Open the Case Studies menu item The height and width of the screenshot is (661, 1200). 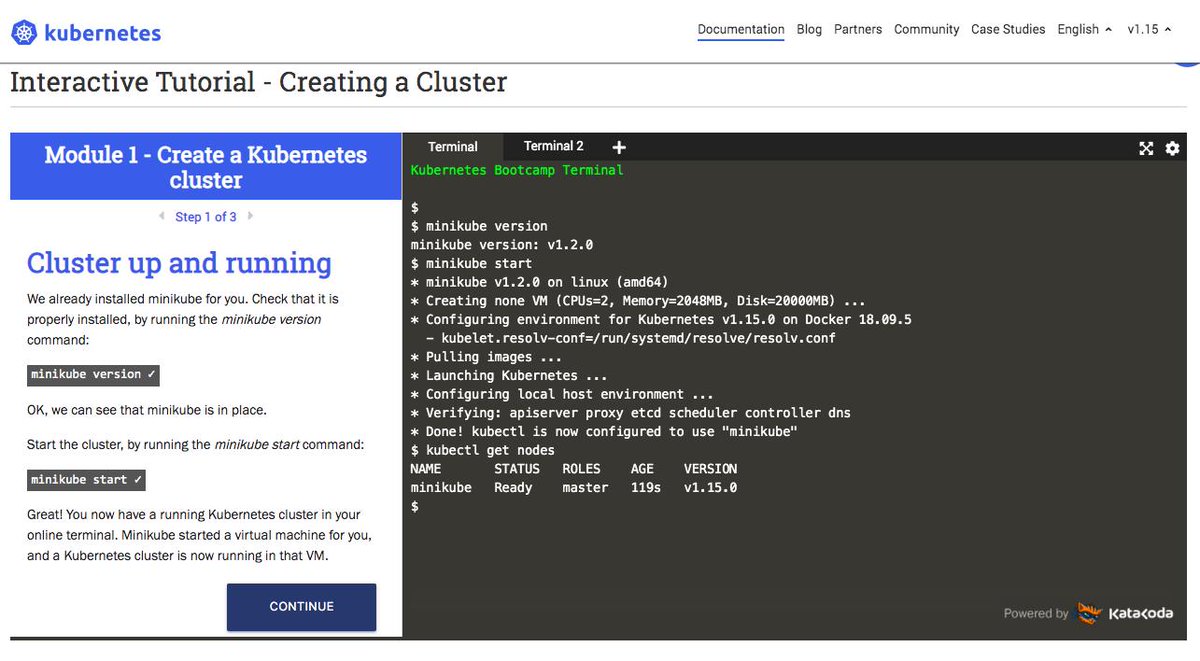(1008, 29)
